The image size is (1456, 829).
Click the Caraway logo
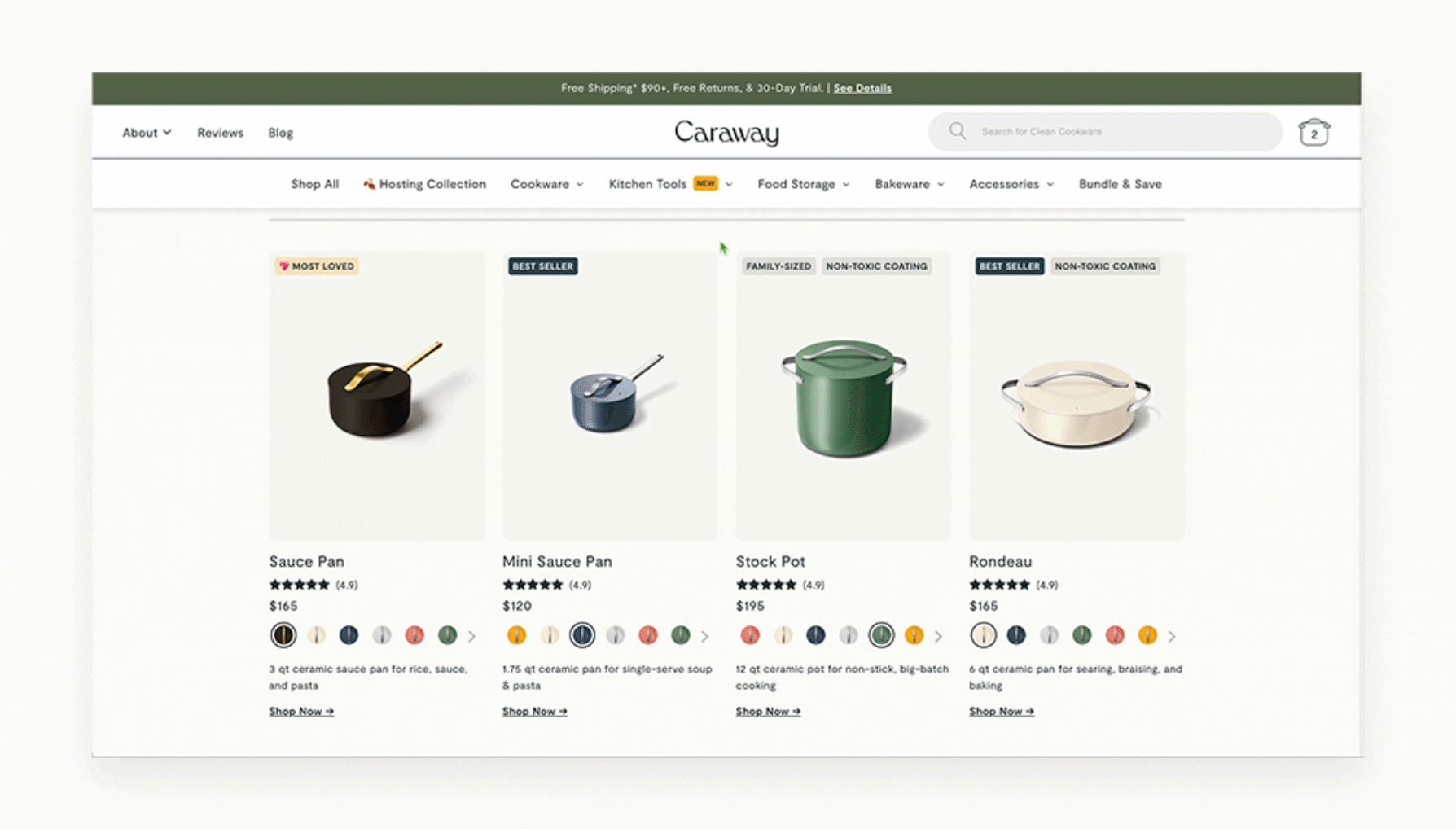(x=726, y=133)
